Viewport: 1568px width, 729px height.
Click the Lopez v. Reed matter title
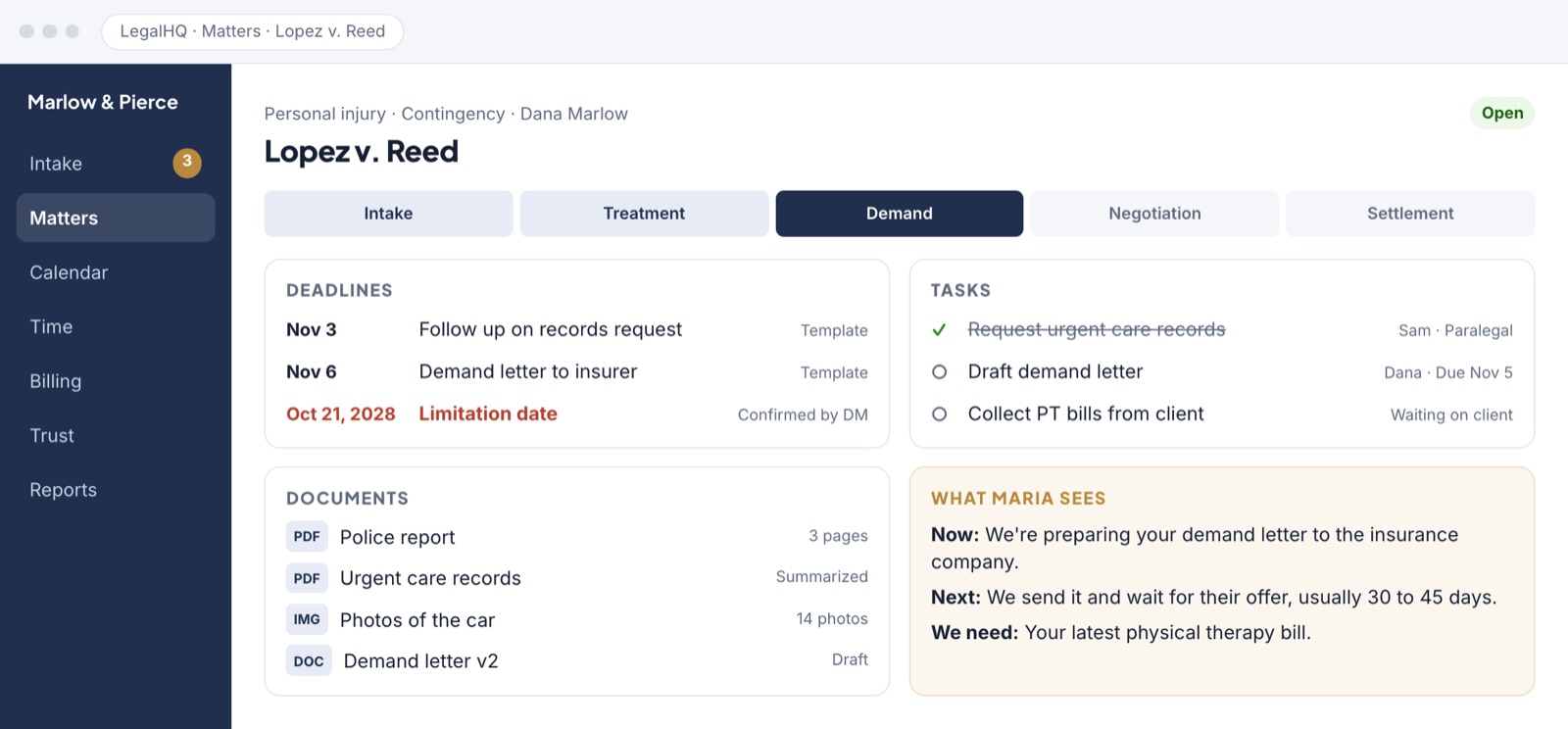point(362,152)
